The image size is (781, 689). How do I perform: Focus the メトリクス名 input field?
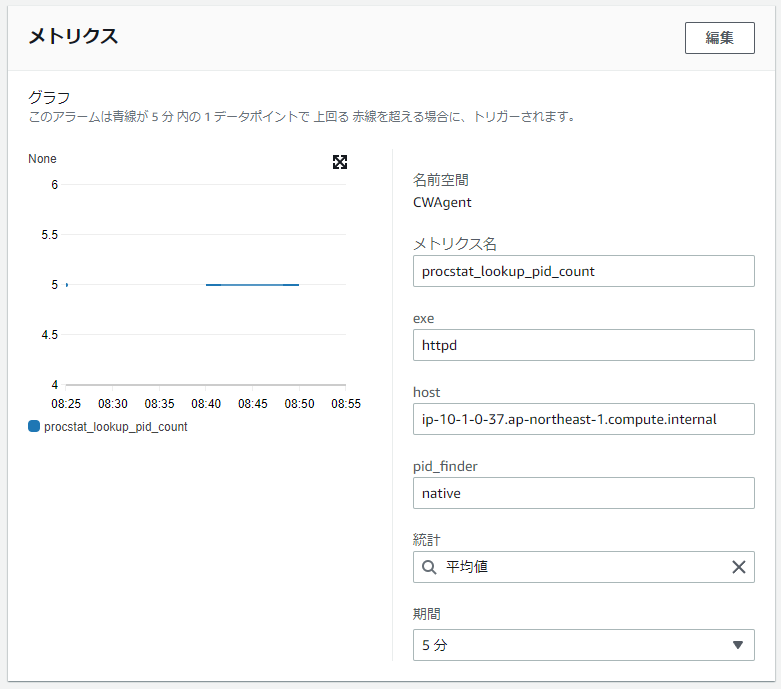583,271
